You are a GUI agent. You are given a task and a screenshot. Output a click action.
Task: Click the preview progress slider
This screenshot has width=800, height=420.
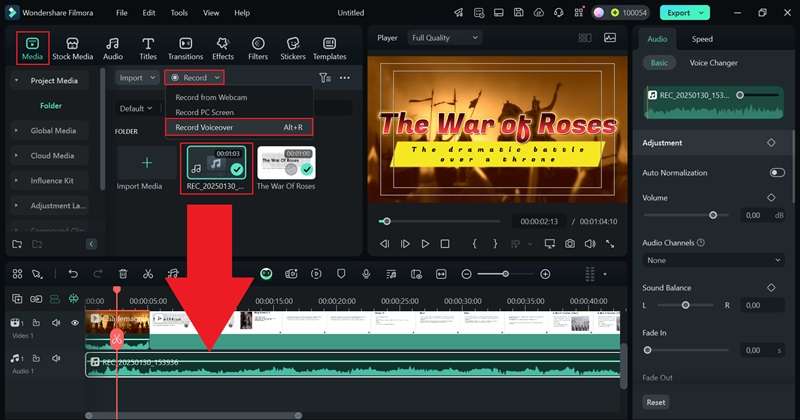(x=440, y=221)
